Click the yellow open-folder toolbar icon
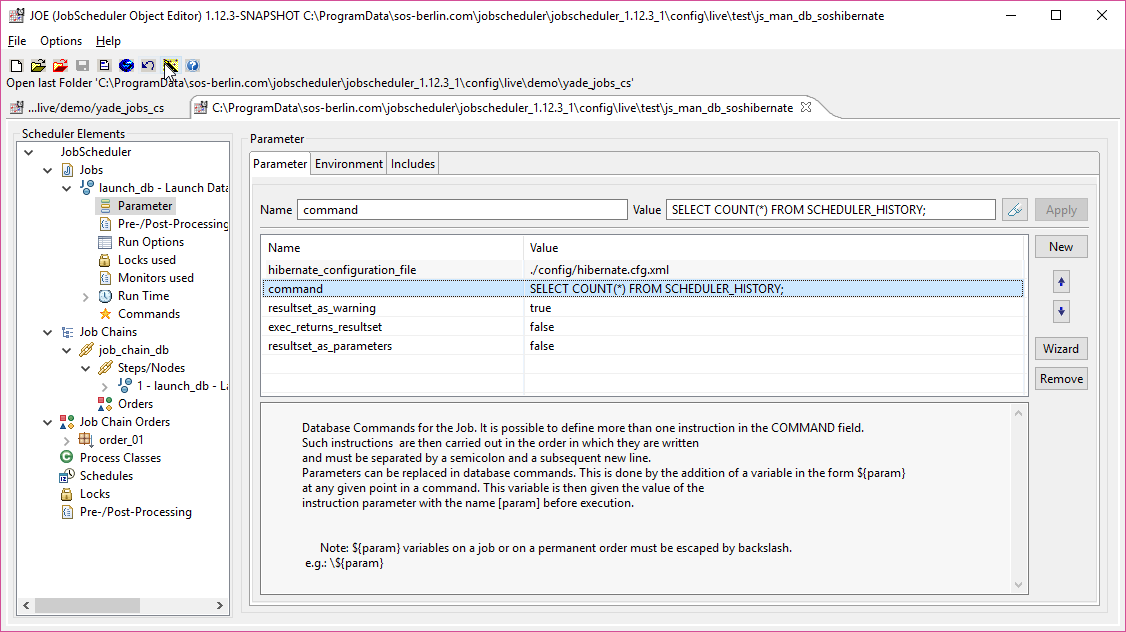The height and width of the screenshot is (632, 1126). tap(38, 65)
